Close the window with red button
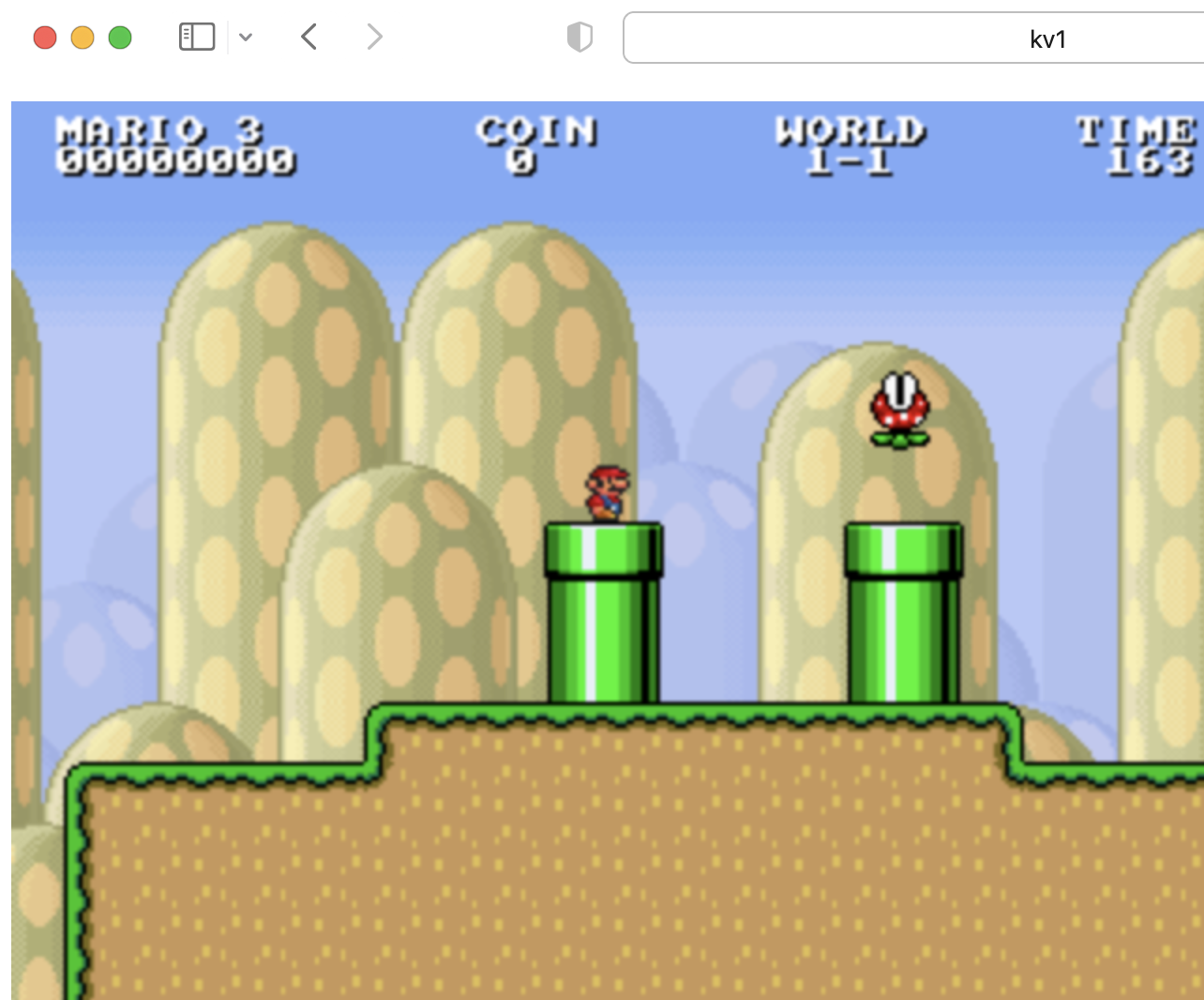 coord(45,38)
